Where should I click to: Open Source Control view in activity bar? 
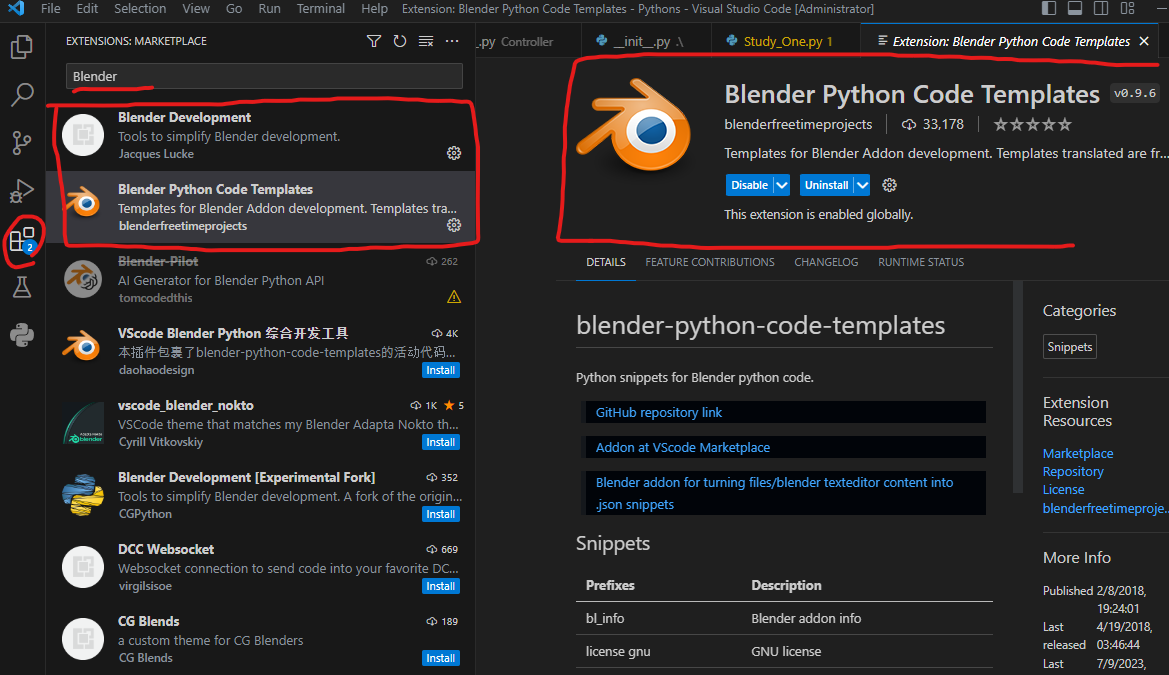coord(22,142)
